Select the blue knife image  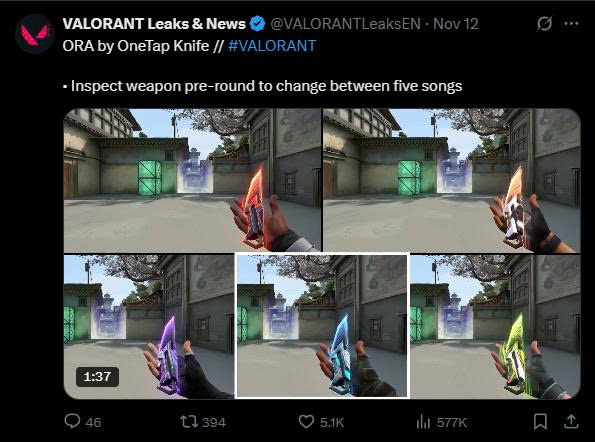pyautogui.click(x=322, y=326)
